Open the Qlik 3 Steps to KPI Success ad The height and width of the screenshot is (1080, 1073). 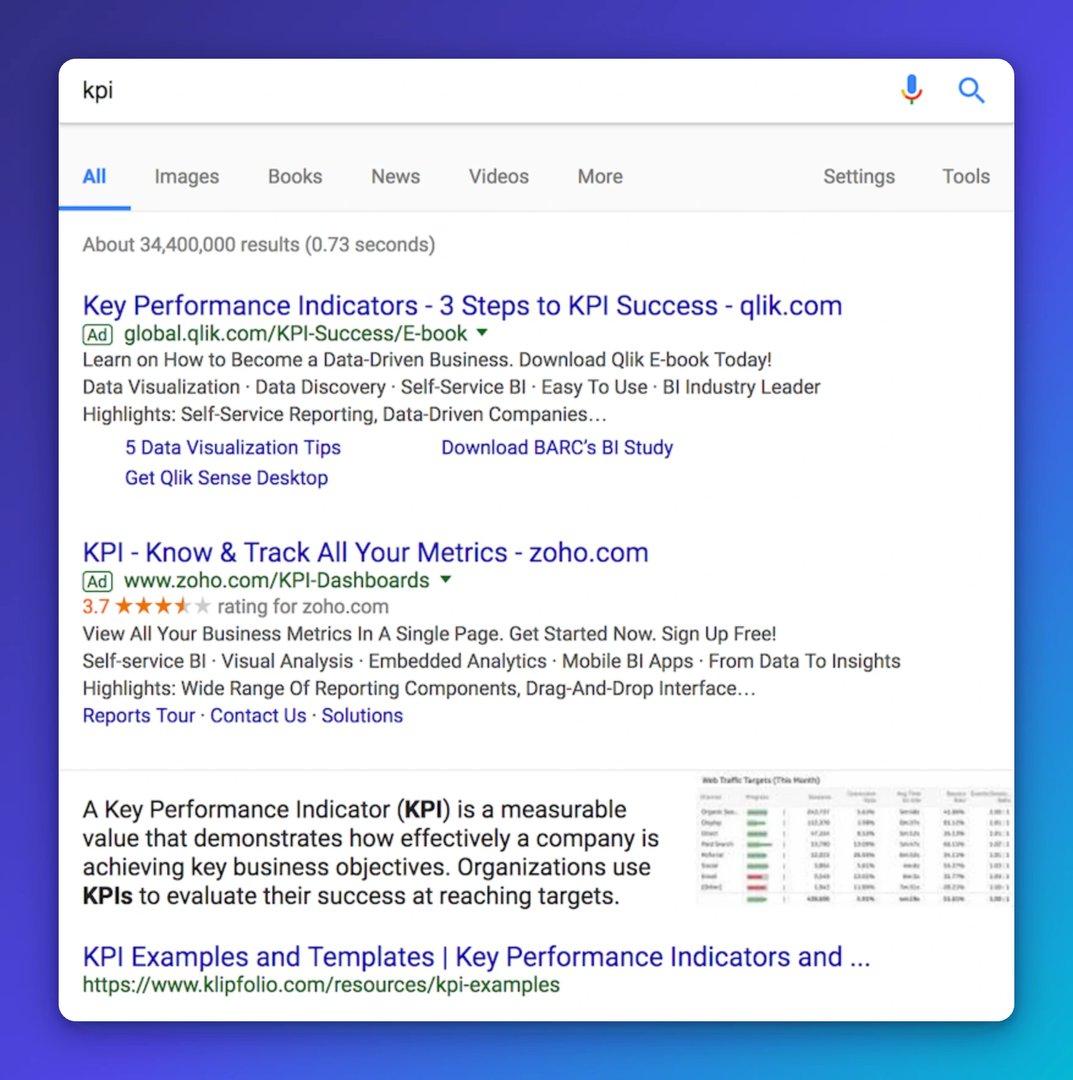(462, 305)
